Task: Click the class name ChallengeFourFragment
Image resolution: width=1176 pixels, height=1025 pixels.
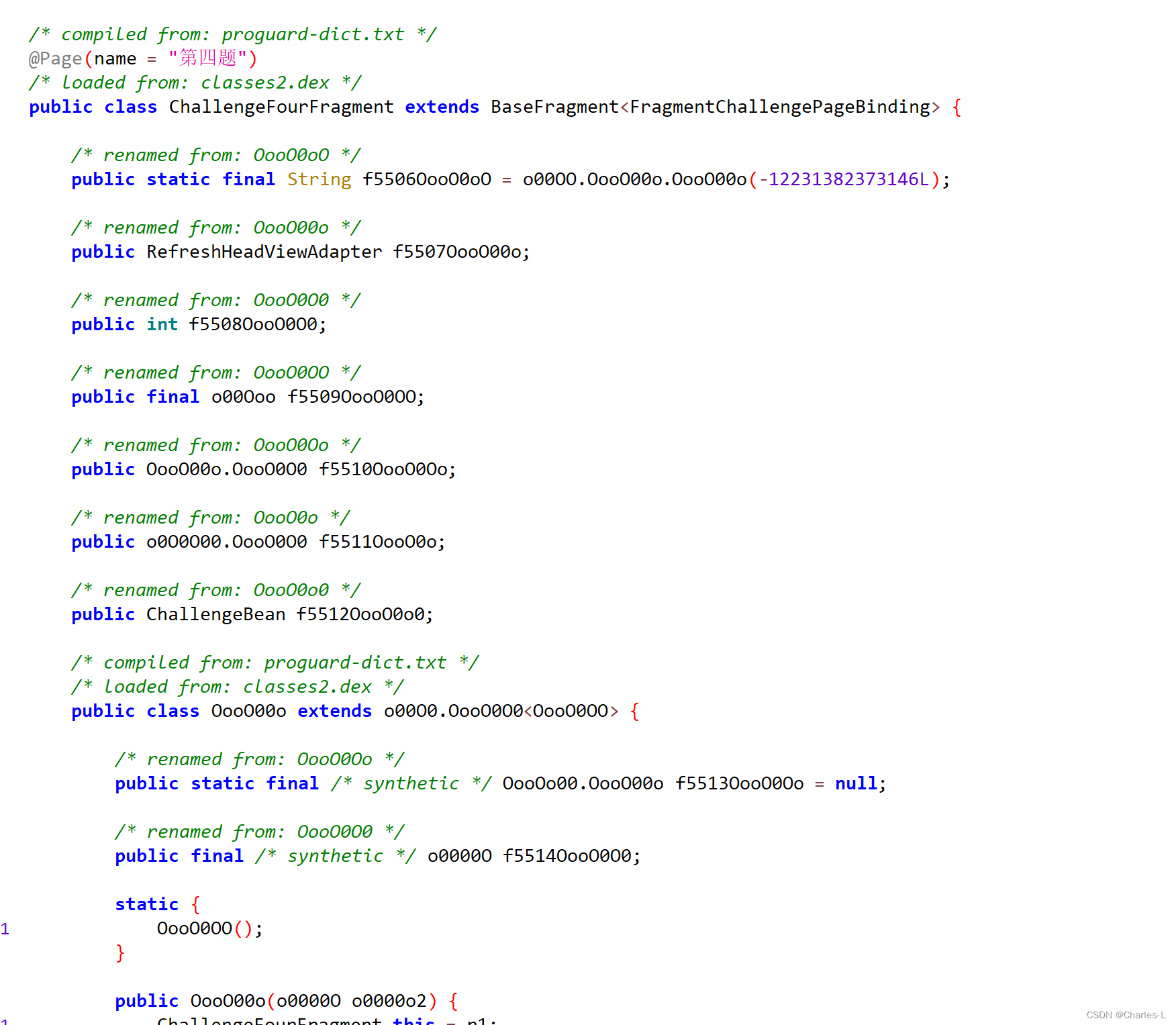Action: point(281,107)
